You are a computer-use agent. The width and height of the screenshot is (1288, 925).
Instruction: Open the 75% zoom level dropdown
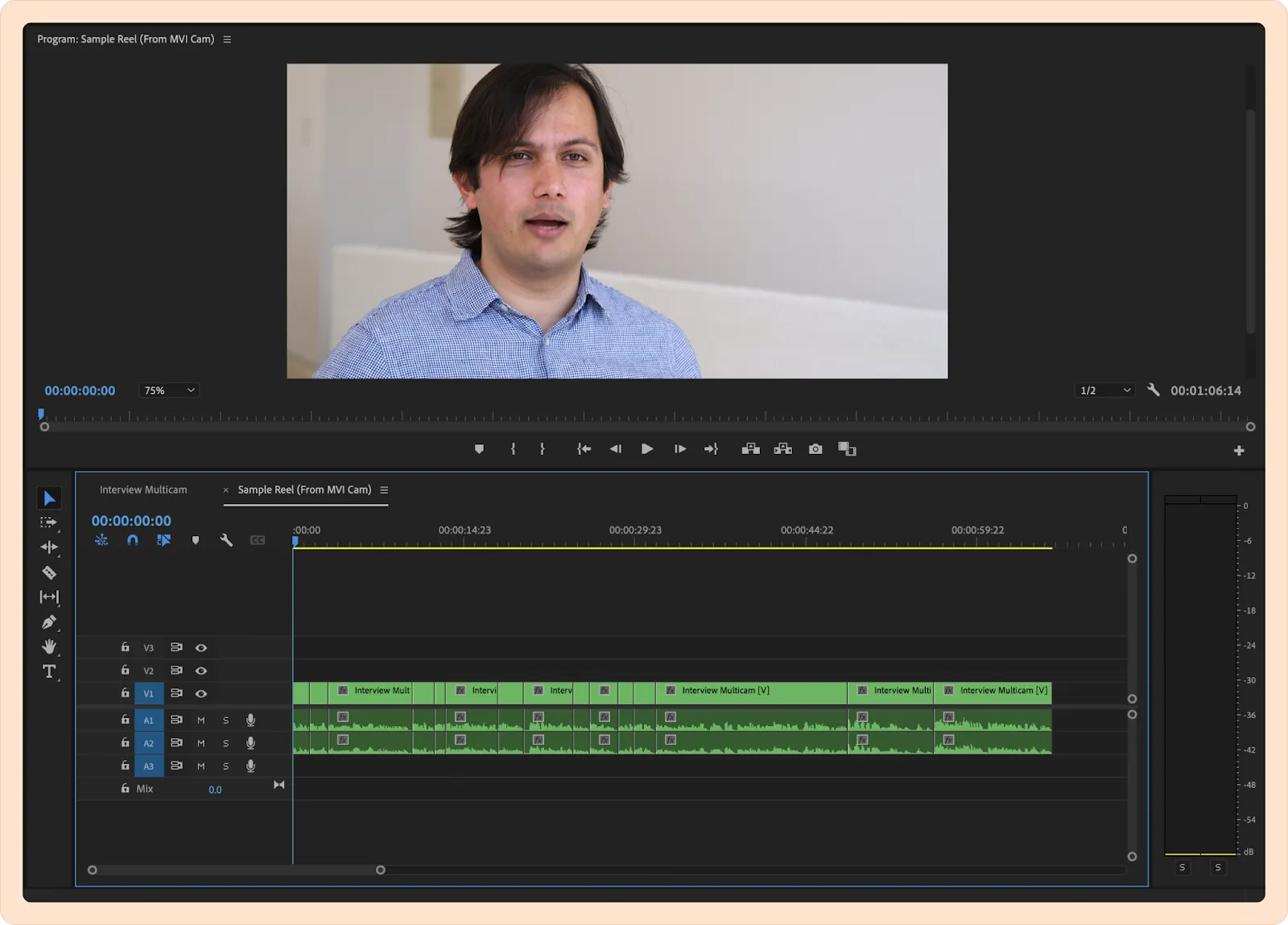pos(169,390)
